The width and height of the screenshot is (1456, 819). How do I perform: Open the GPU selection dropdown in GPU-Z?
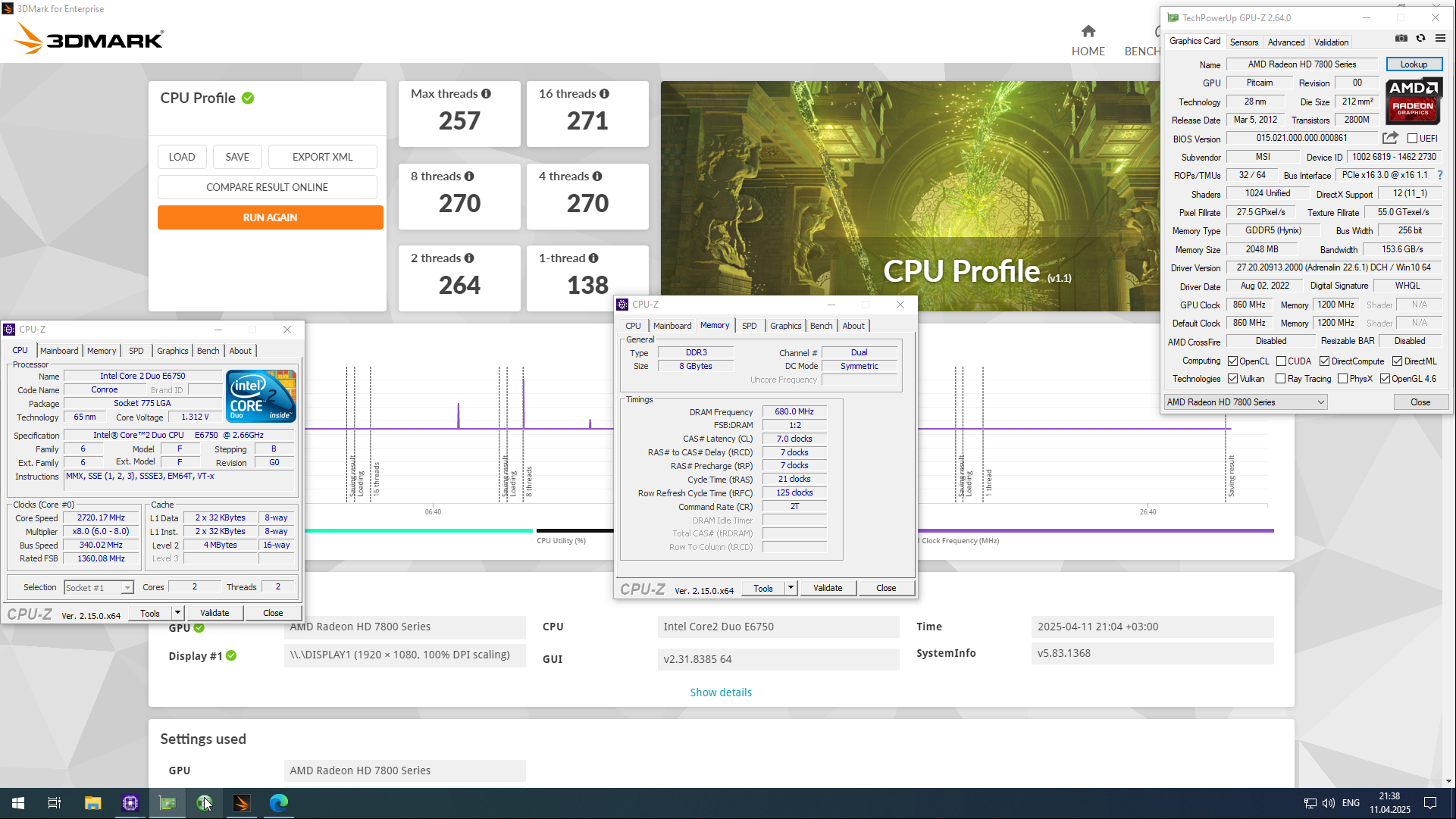click(1246, 402)
